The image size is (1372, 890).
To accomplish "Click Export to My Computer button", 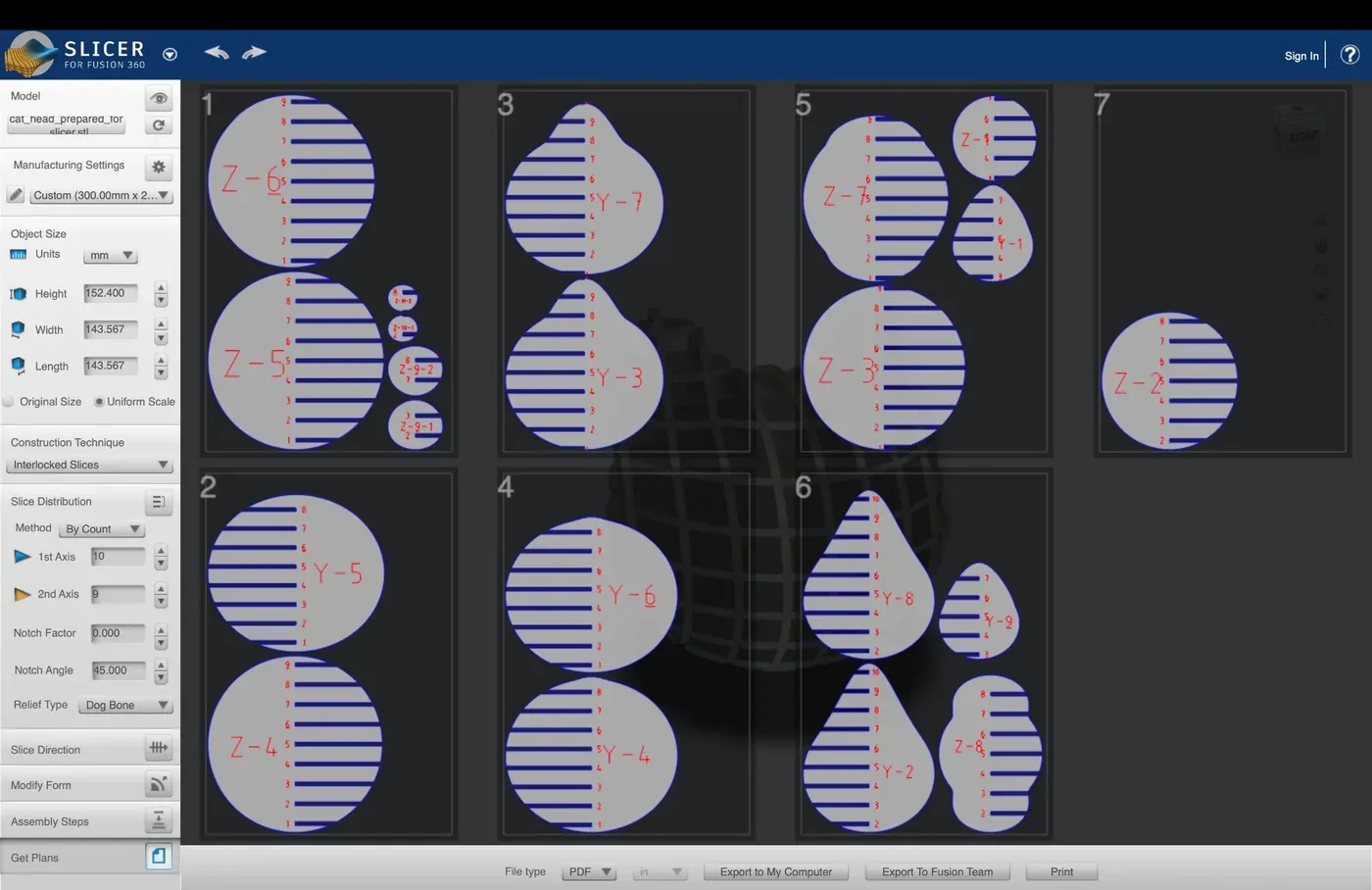I will point(776,872).
